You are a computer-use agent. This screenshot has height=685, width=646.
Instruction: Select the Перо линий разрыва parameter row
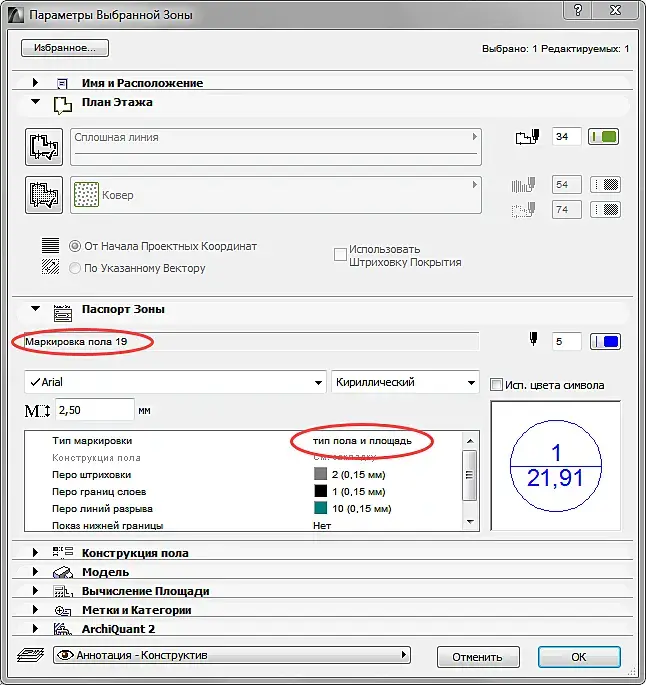click(x=243, y=509)
